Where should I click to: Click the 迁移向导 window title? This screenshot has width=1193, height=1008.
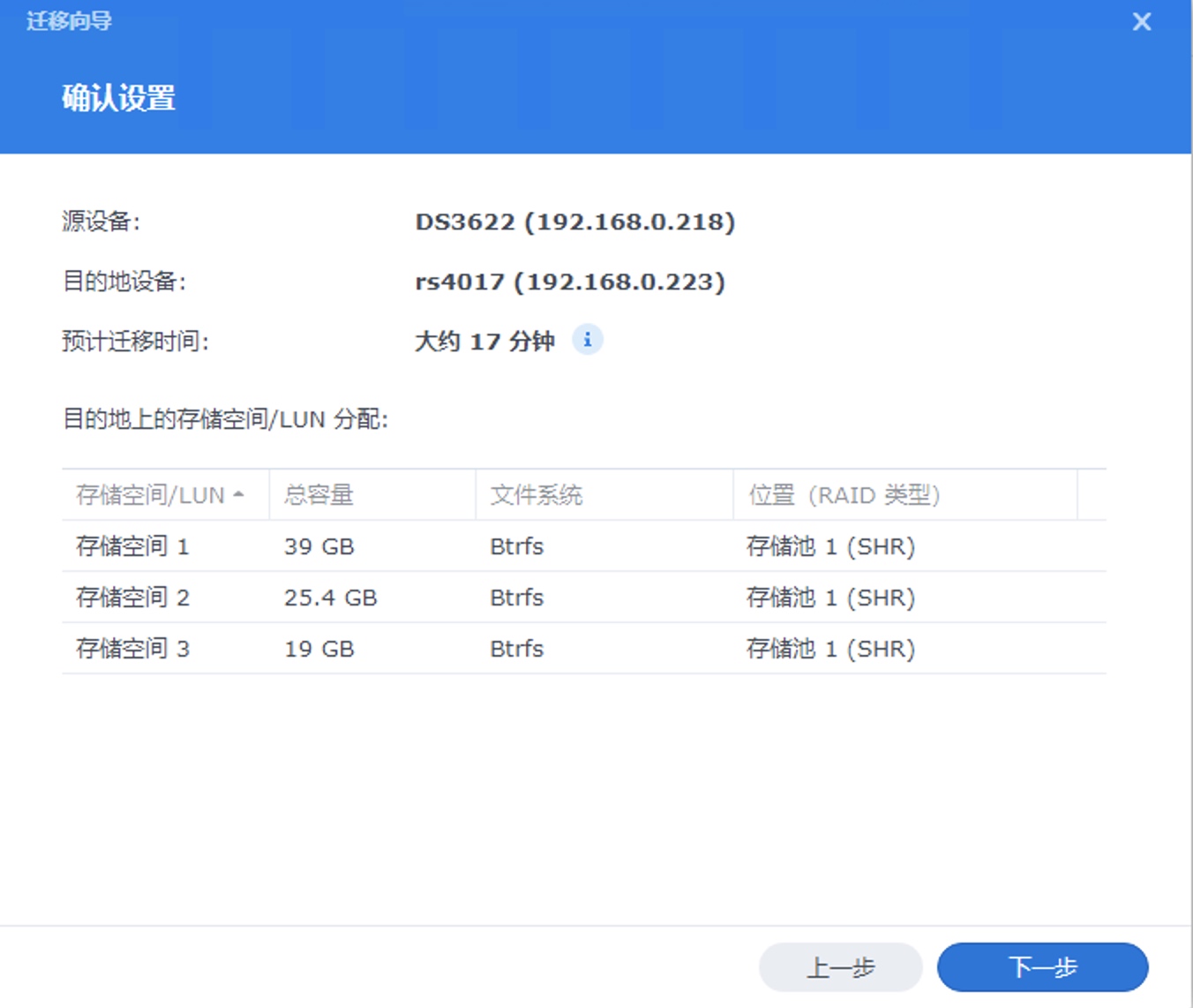coord(69,21)
